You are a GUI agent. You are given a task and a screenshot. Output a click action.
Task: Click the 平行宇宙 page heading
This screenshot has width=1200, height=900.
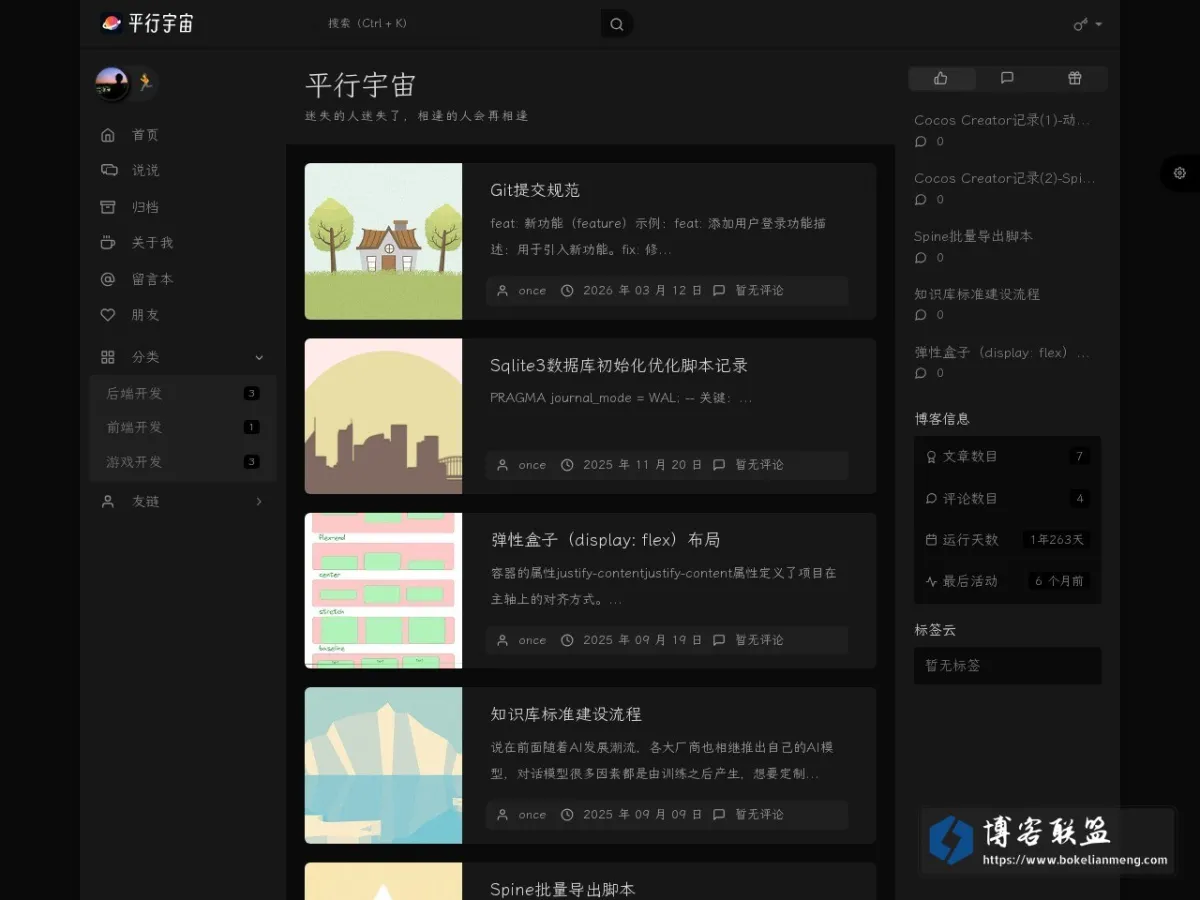[360, 85]
